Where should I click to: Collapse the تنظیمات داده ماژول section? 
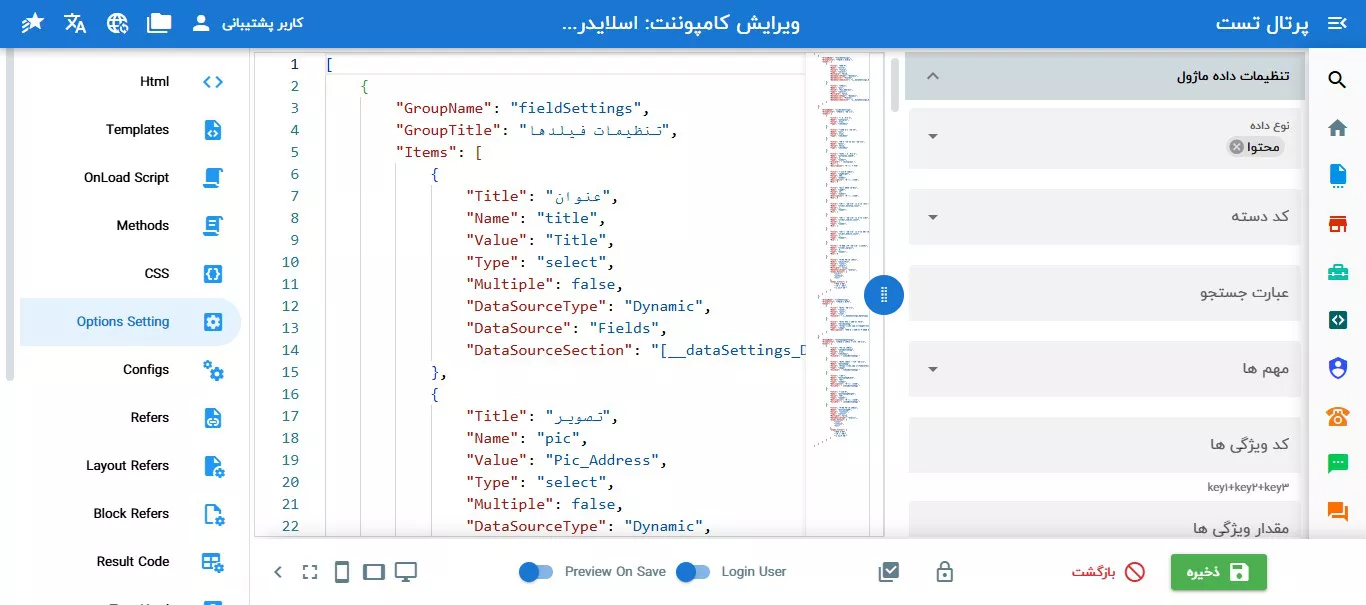932,76
